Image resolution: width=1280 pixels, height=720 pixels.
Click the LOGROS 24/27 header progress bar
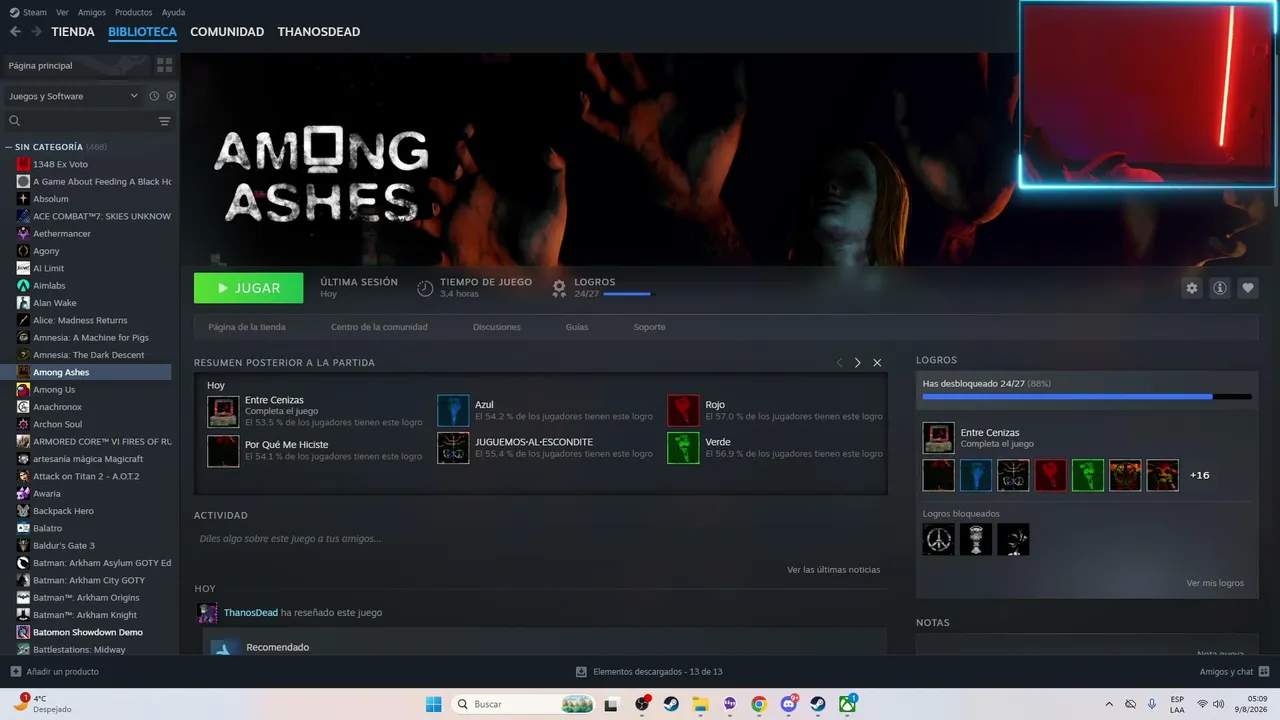pos(627,294)
